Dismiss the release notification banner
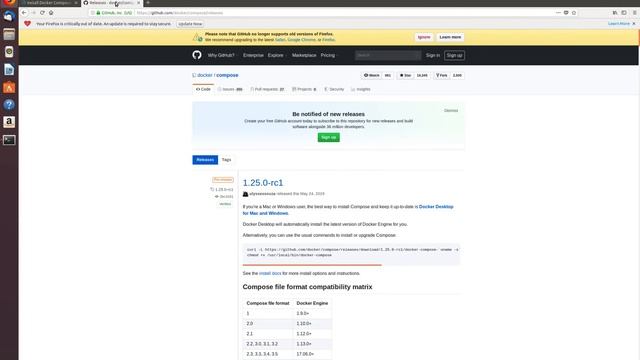This screenshot has width=640, height=360. click(451, 111)
